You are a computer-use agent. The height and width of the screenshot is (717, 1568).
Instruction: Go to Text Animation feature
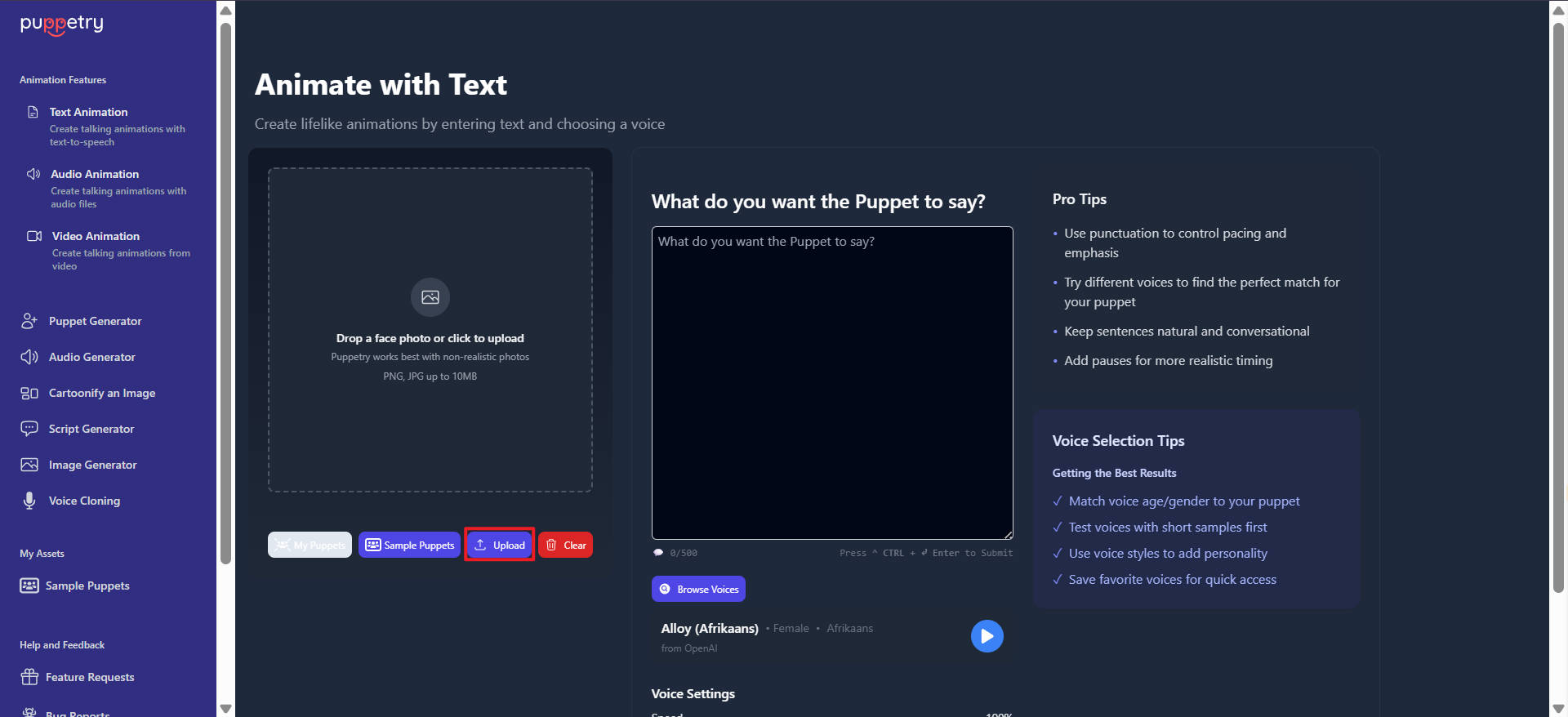88,112
